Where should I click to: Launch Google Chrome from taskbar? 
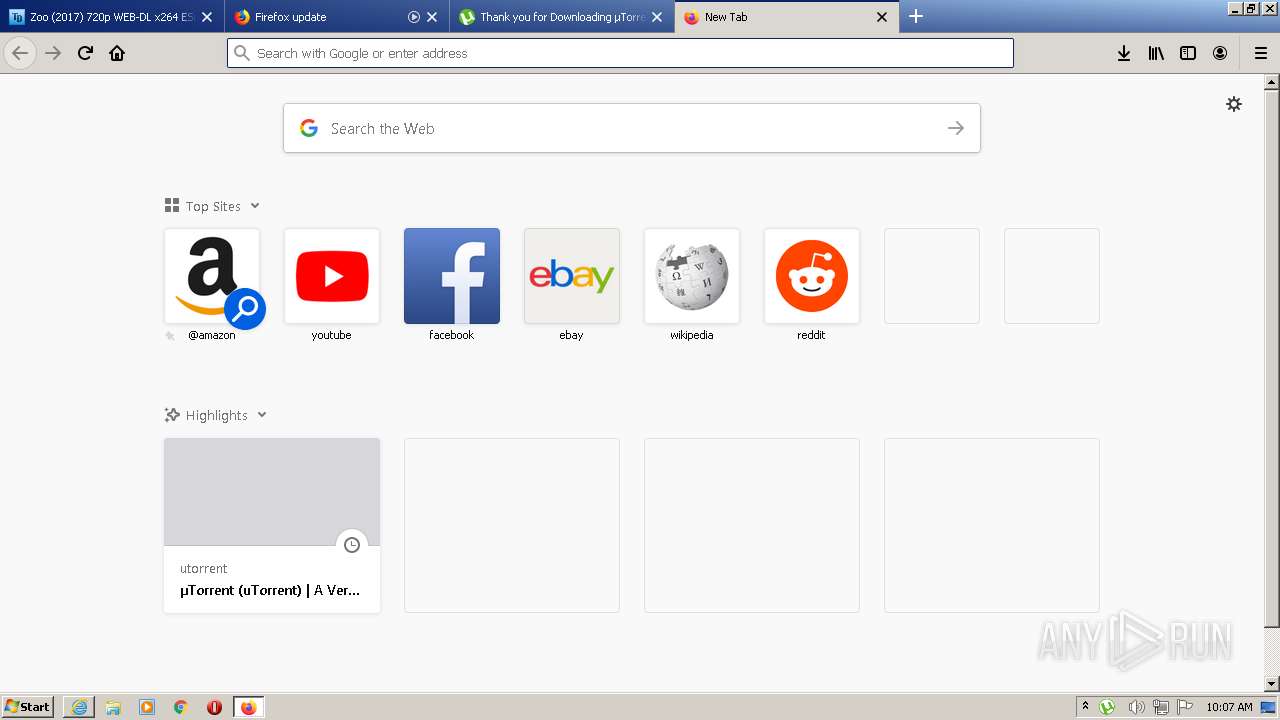coord(181,707)
